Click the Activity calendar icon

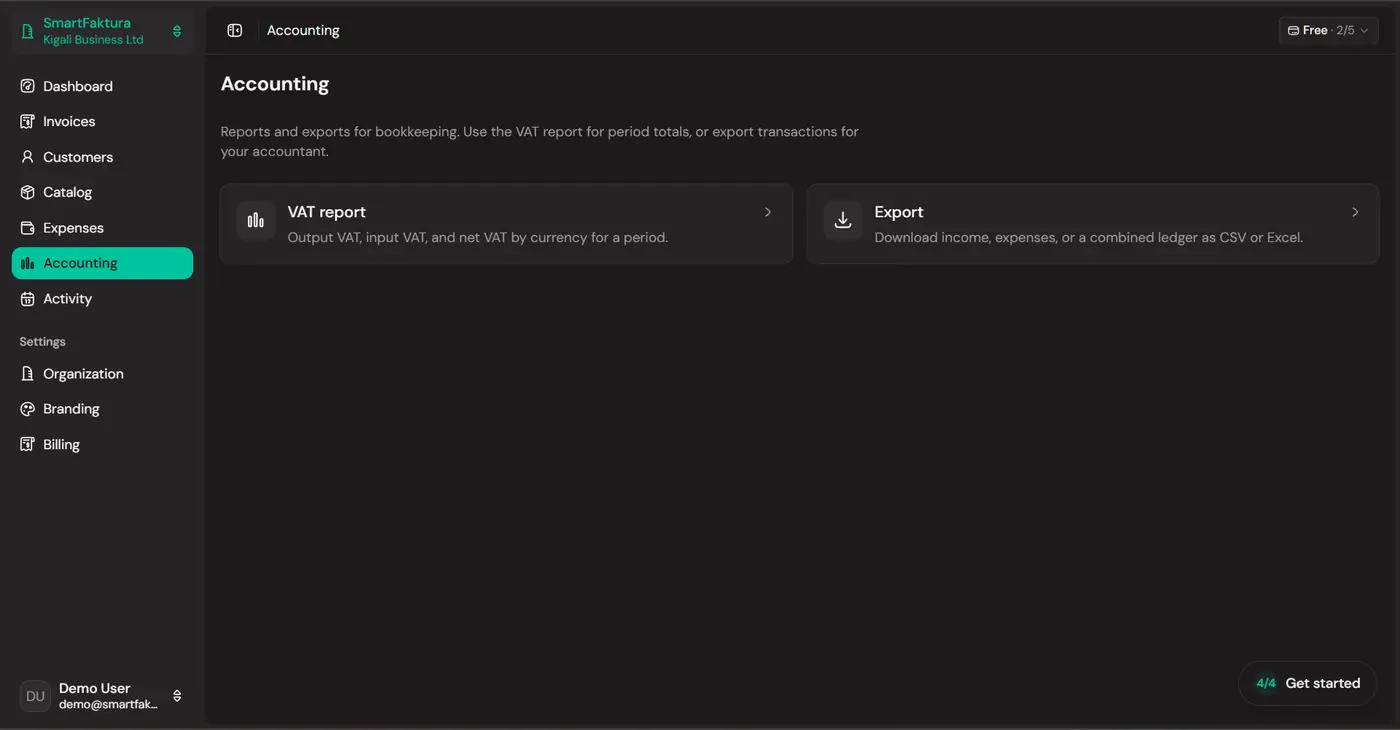[28, 299]
